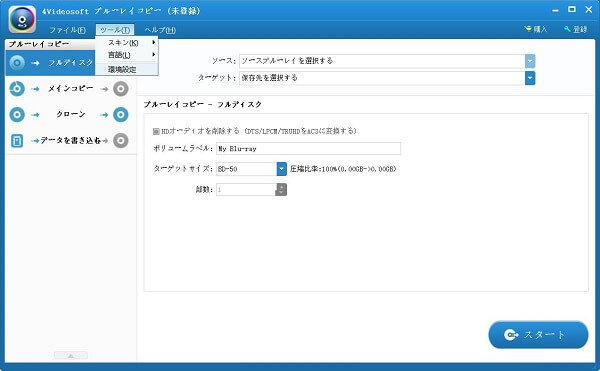Close the open ツール(T) menu
The image size is (600, 371).
(115, 30)
